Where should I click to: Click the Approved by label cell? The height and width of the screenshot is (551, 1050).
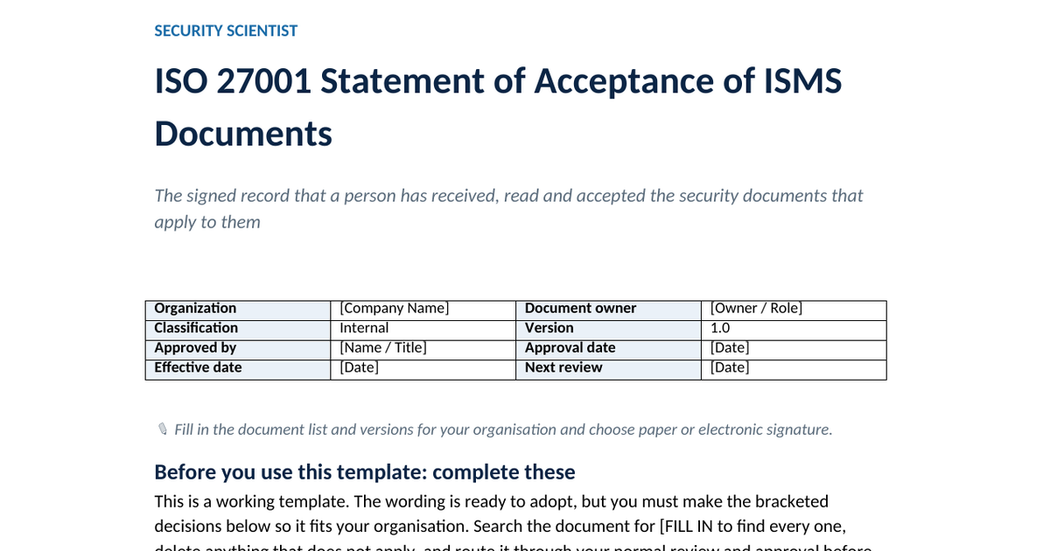pyautogui.click(x=238, y=350)
